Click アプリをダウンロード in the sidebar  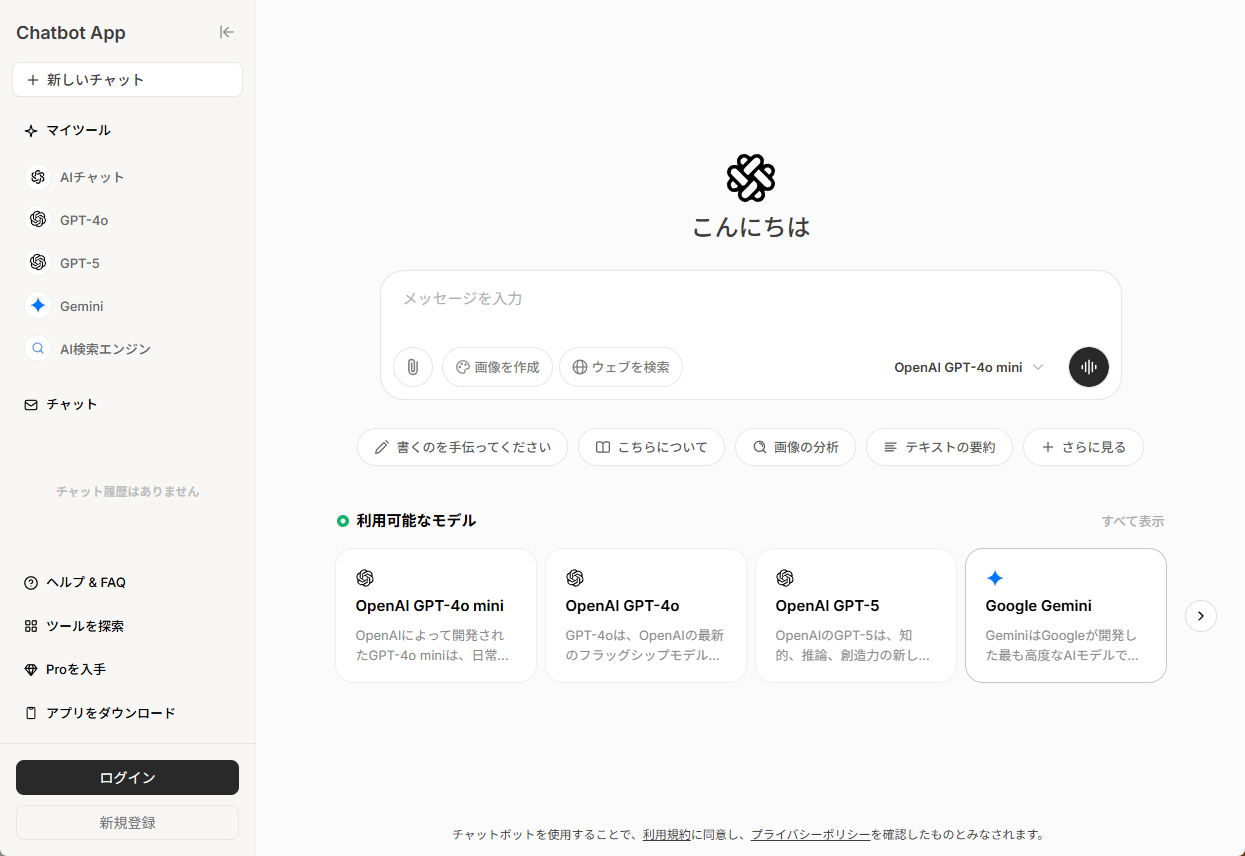pyautogui.click(x=127, y=713)
